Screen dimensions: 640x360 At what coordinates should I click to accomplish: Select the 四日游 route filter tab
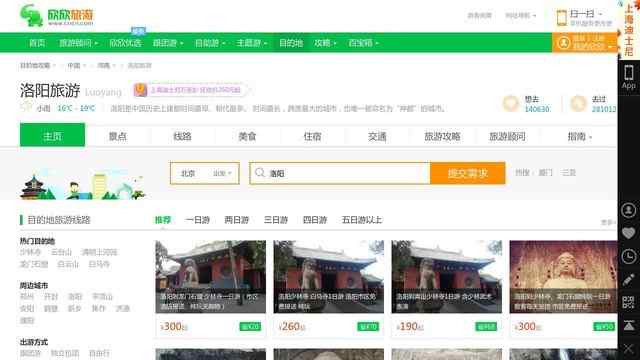click(x=315, y=220)
